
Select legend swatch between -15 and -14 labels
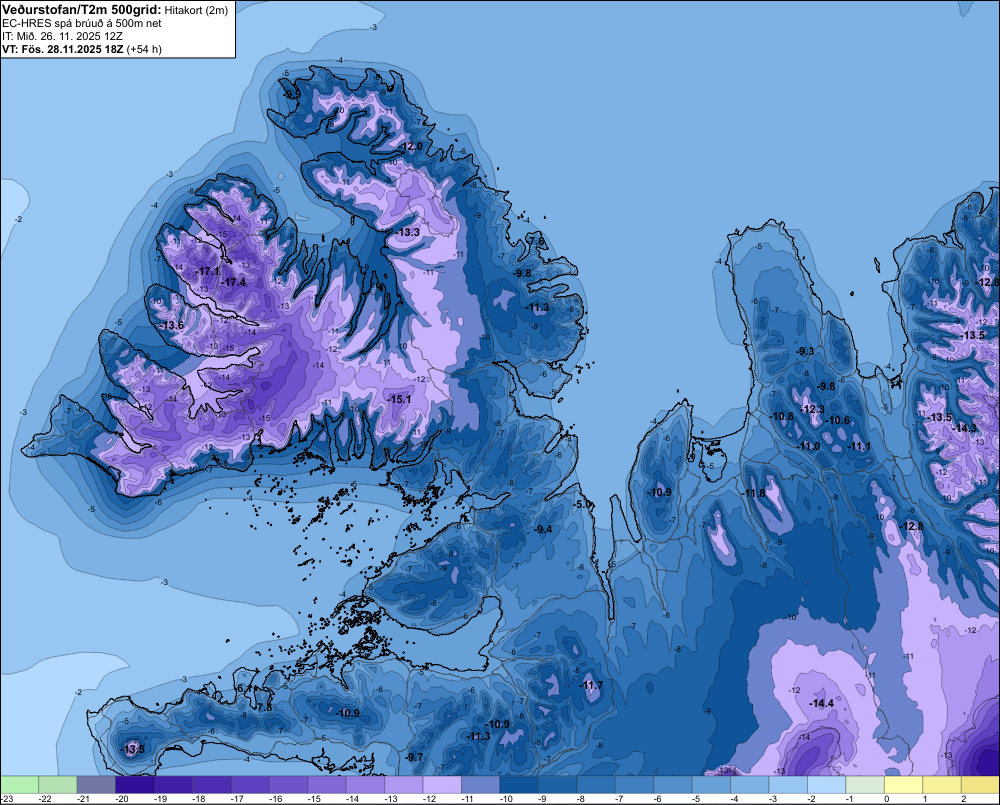(327, 784)
